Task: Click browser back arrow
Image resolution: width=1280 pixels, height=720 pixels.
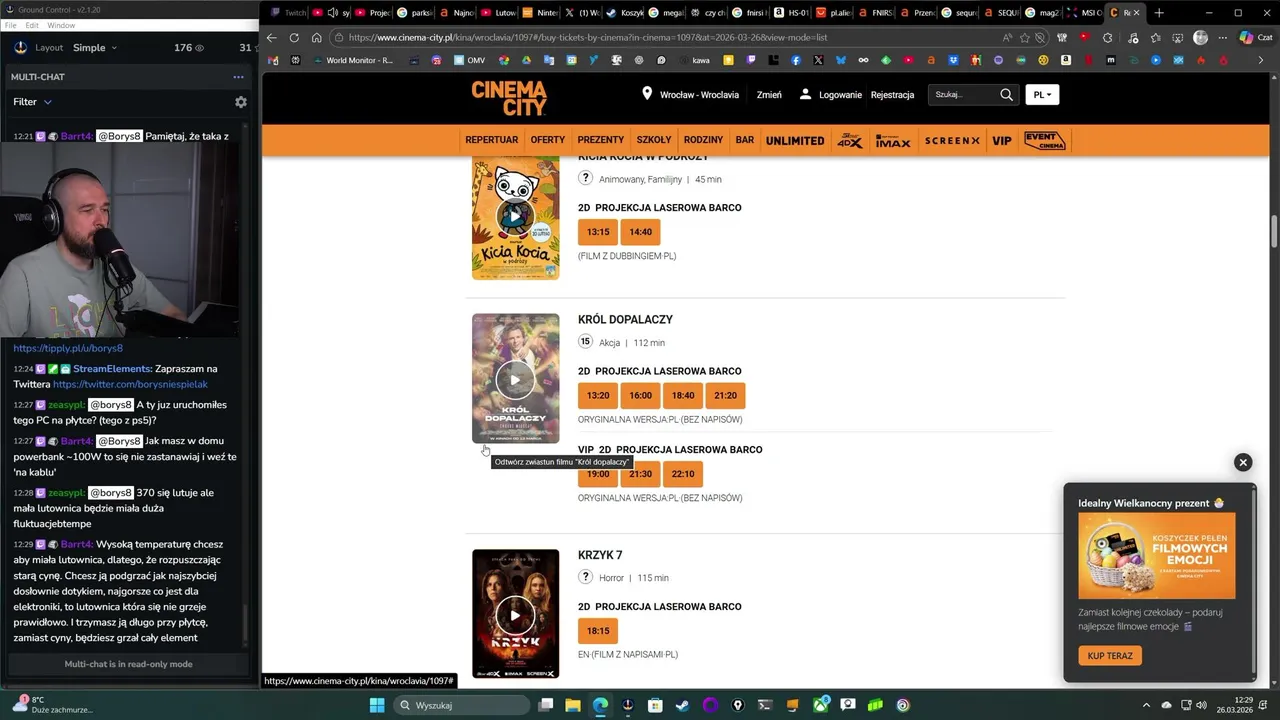Action: tap(271, 38)
